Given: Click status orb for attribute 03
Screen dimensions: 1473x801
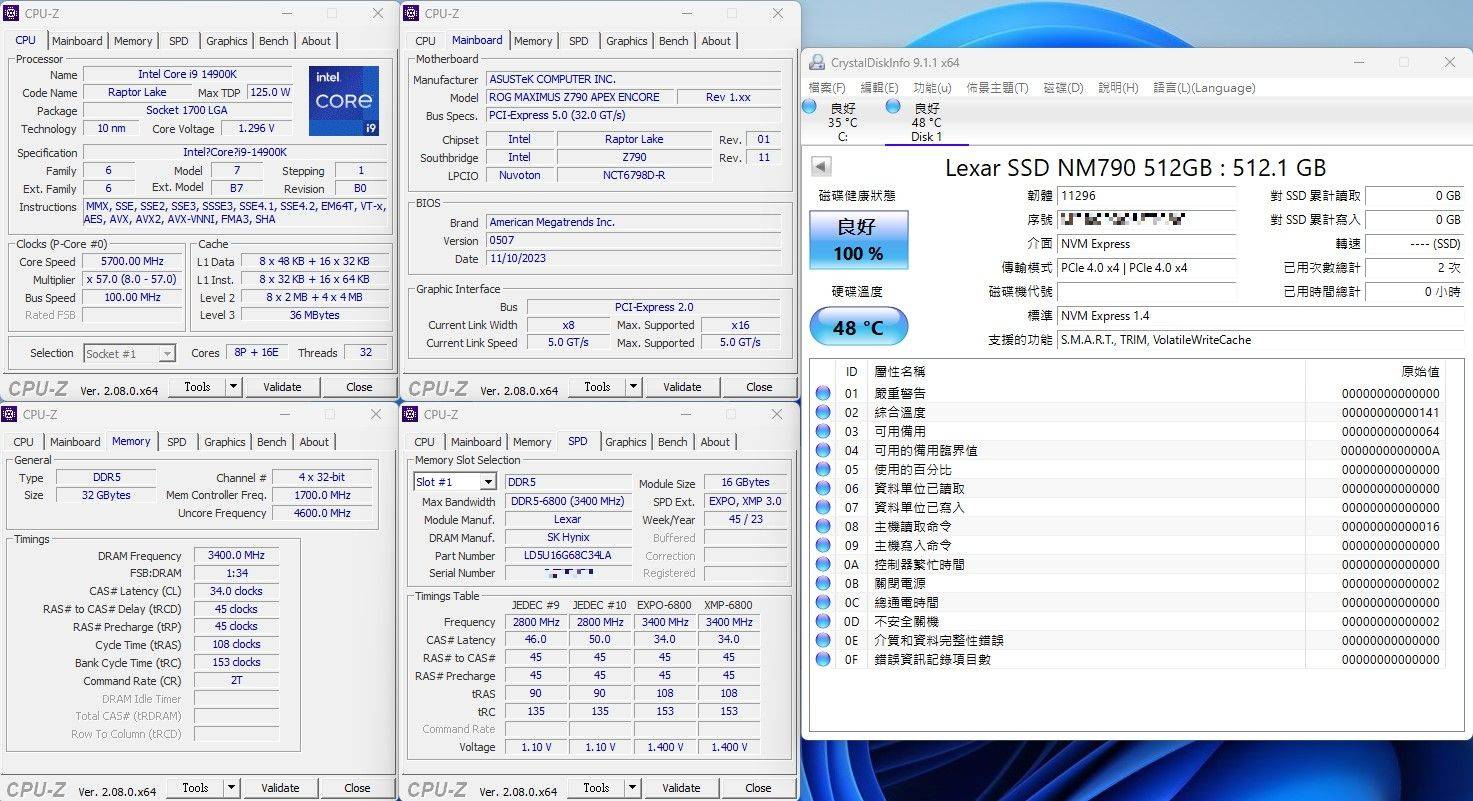Looking at the screenshot, I should click(823, 432).
